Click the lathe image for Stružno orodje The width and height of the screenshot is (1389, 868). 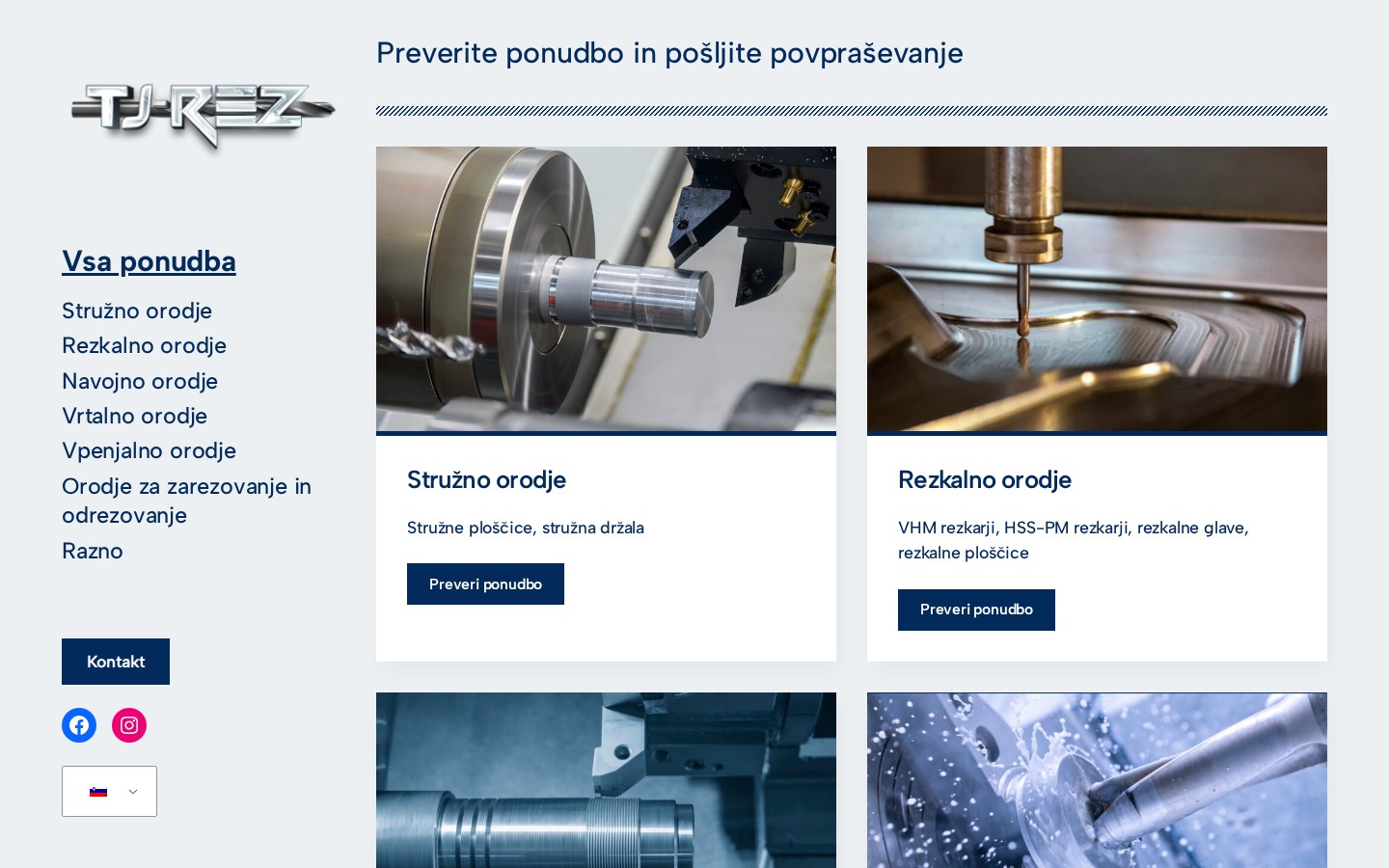click(x=606, y=289)
